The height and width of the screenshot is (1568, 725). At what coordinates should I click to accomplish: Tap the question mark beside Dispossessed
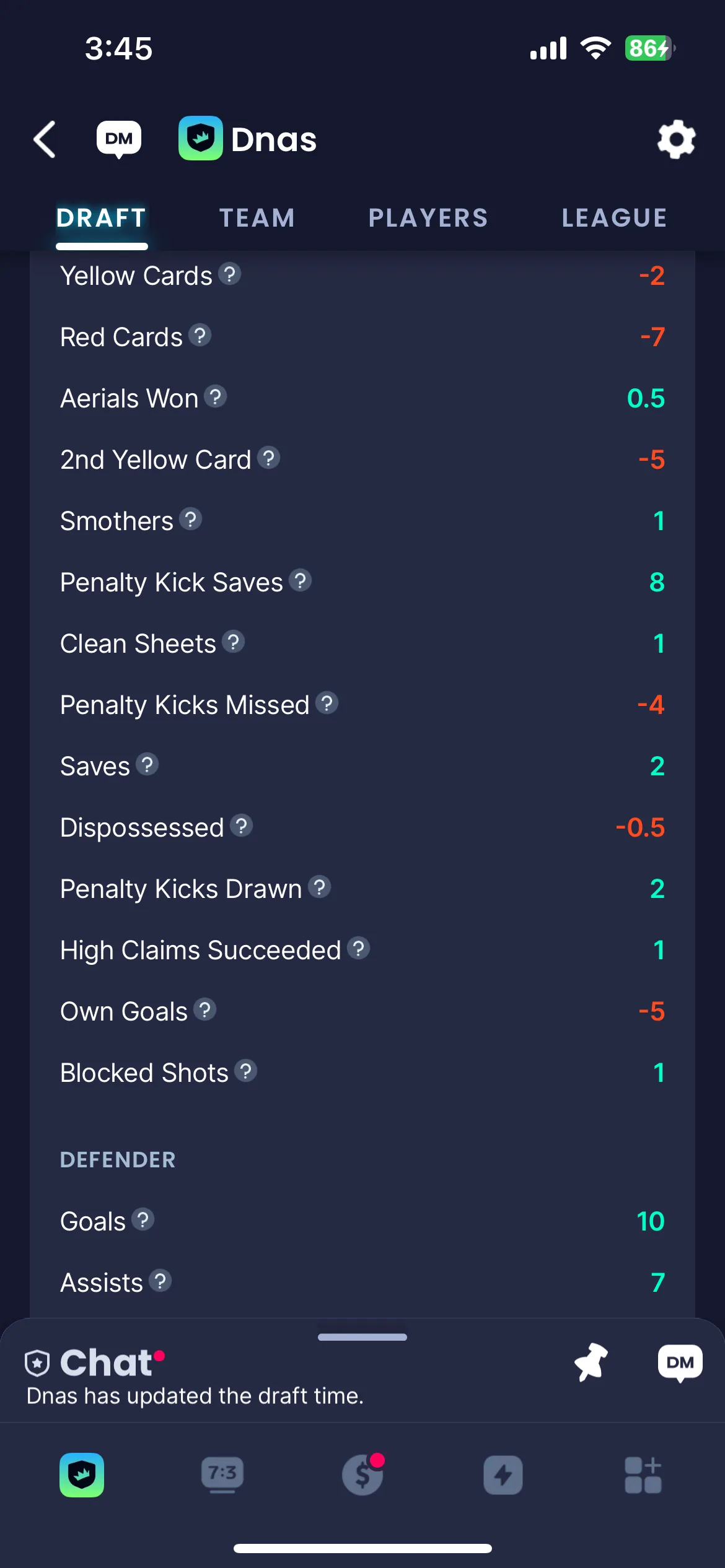tap(241, 826)
